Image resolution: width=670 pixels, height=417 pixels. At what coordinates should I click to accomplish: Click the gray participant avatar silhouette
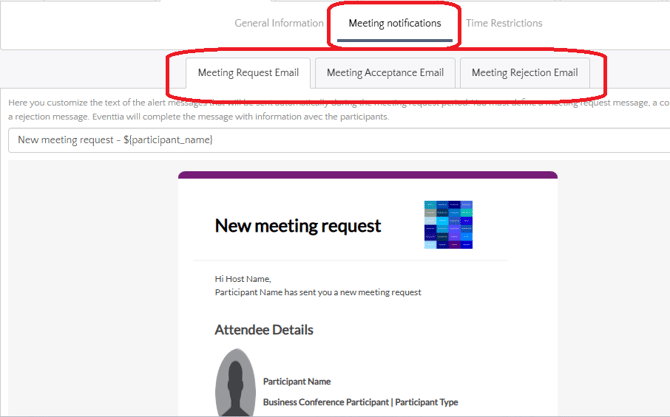[235, 383]
